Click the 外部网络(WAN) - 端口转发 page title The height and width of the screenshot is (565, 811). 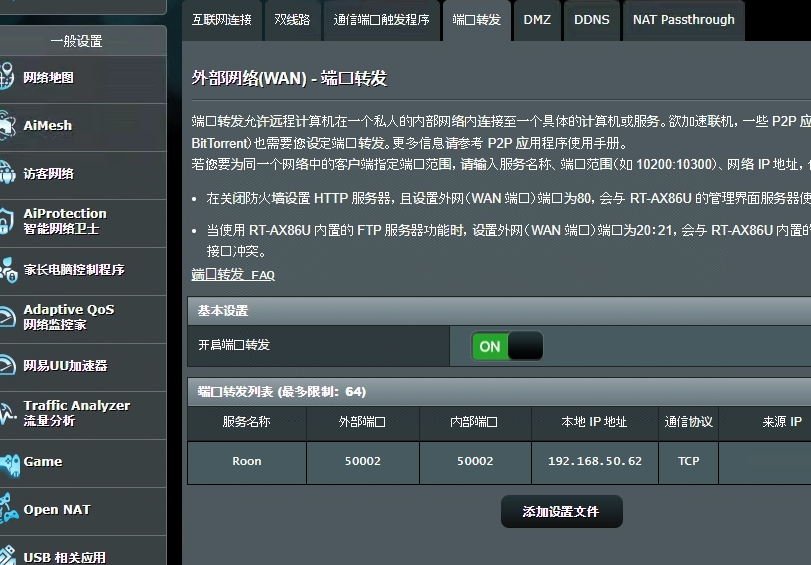[289, 78]
